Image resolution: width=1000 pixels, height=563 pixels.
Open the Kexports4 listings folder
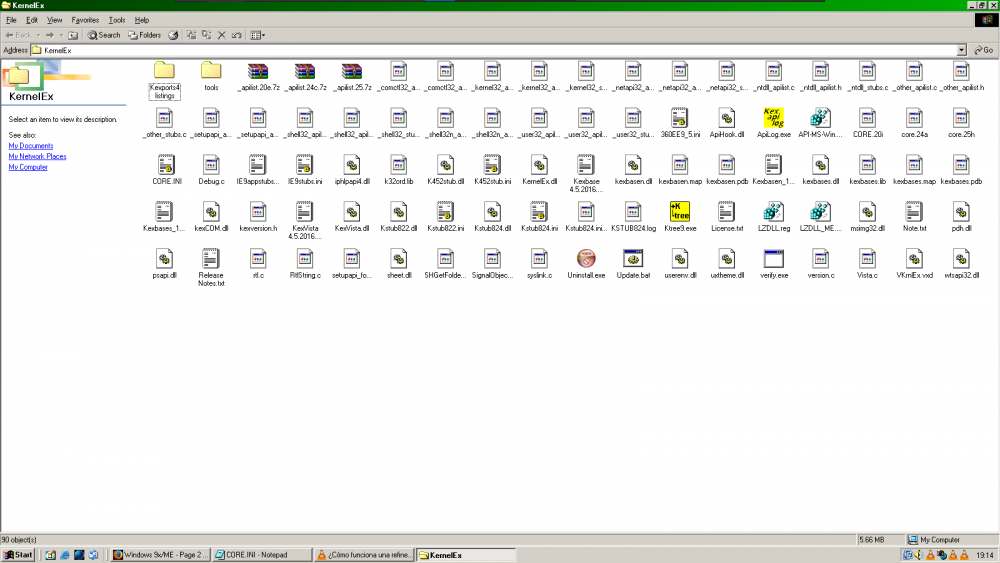(x=165, y=72)
